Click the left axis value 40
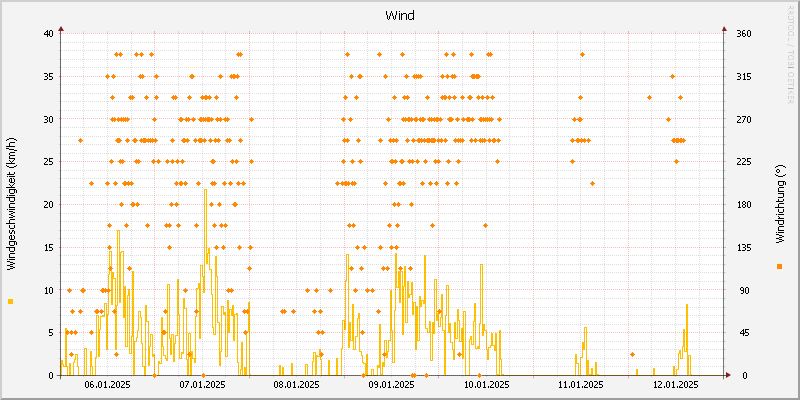This screenshot has width=800, height=400. [x=48, y=34]
